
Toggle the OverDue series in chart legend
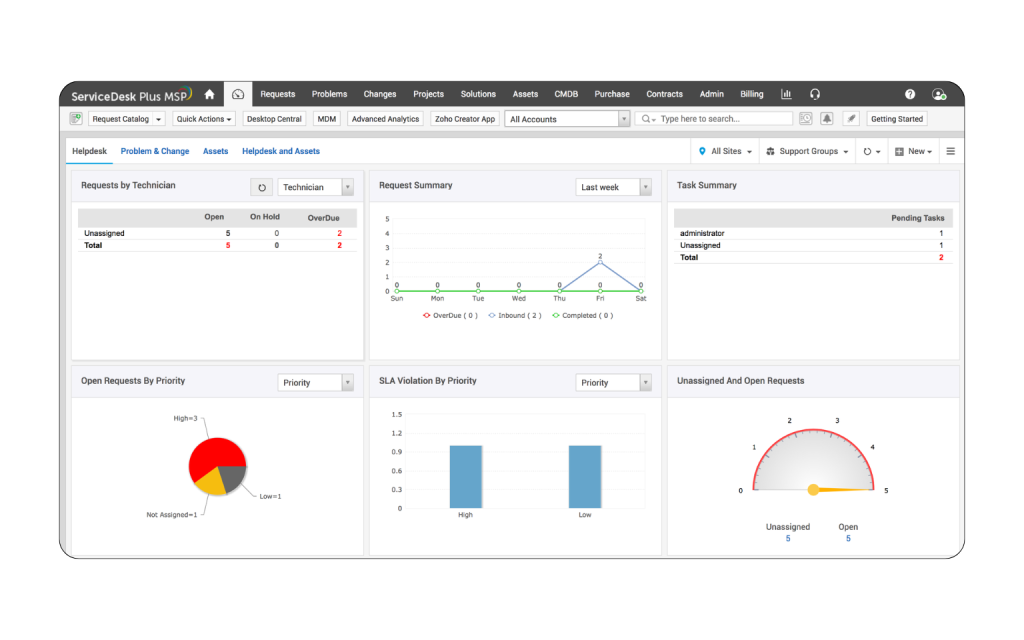pos(450,316)
